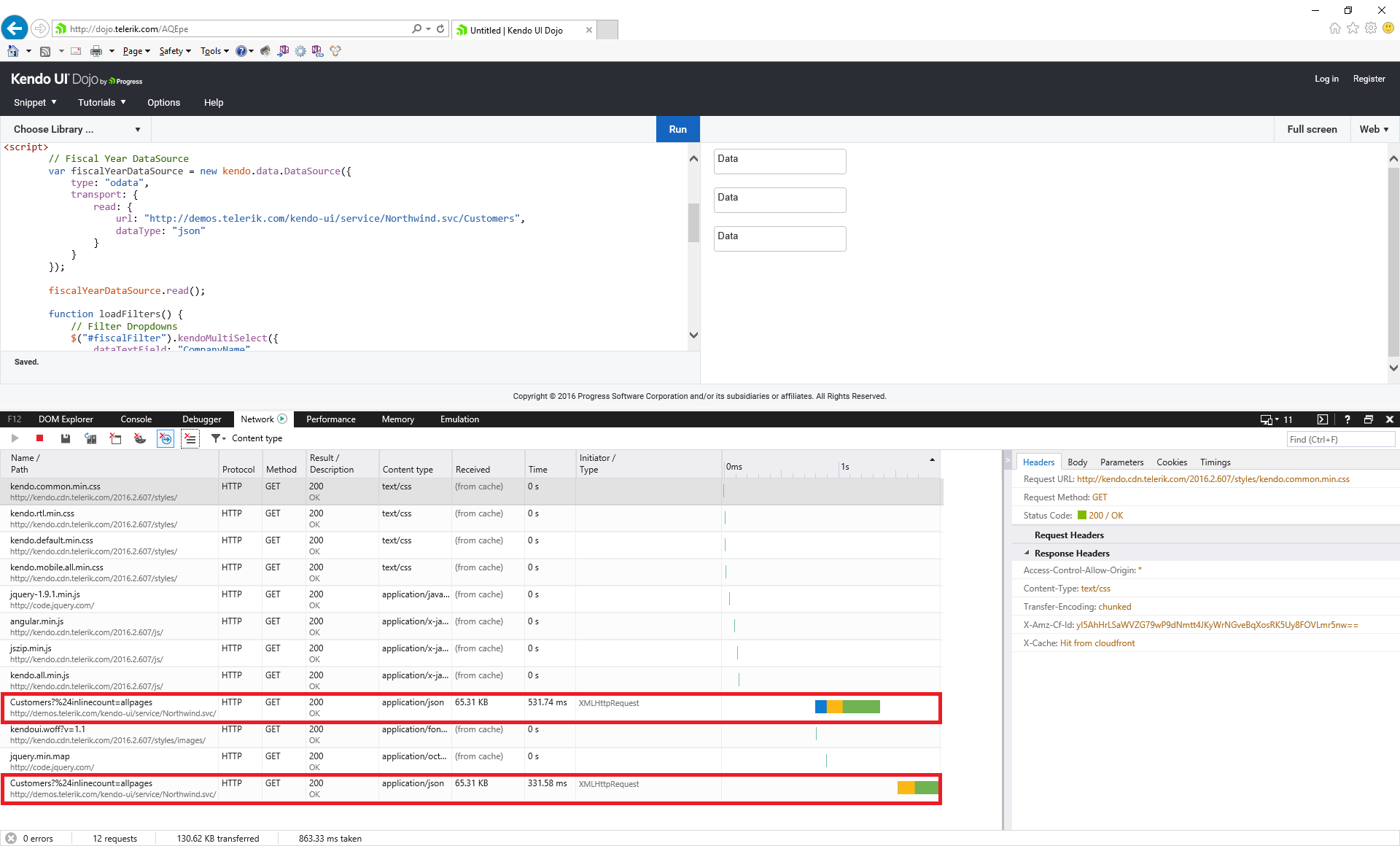Click in the Find search field
1400x846 pixels.
coord(1340,440)
